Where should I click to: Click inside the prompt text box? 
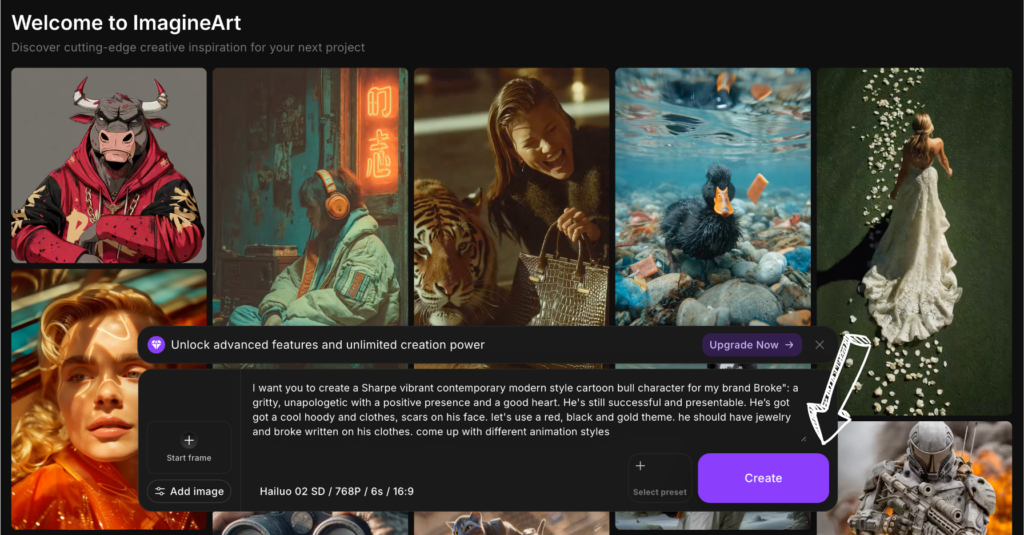pos(520,410)
